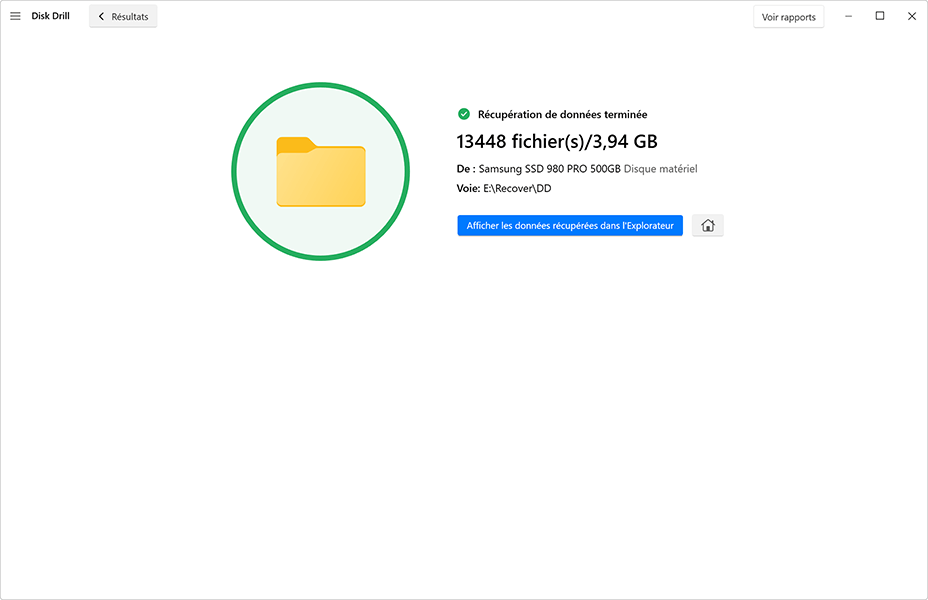The image size is (928, 600).
Task: Go back to Résultats
Action: pos(123,17)
